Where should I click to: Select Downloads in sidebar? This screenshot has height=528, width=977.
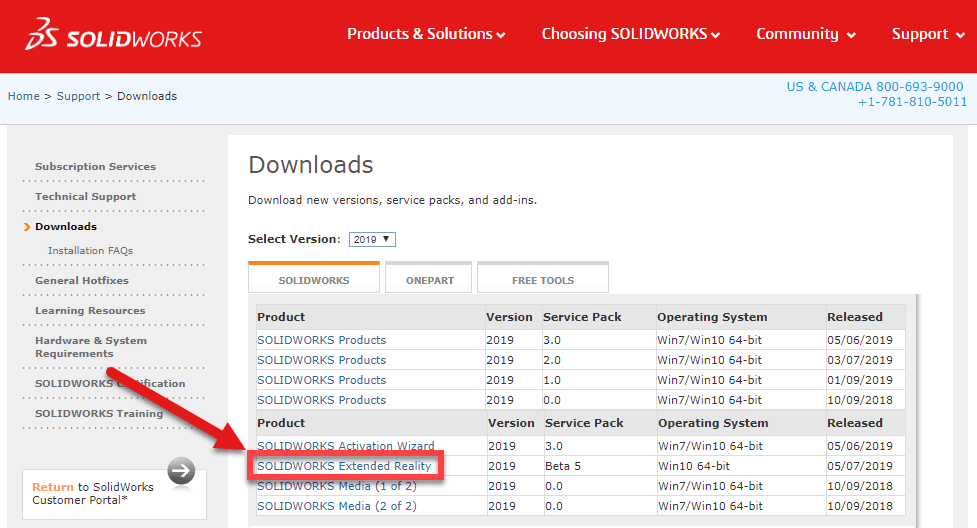point(66,226)
